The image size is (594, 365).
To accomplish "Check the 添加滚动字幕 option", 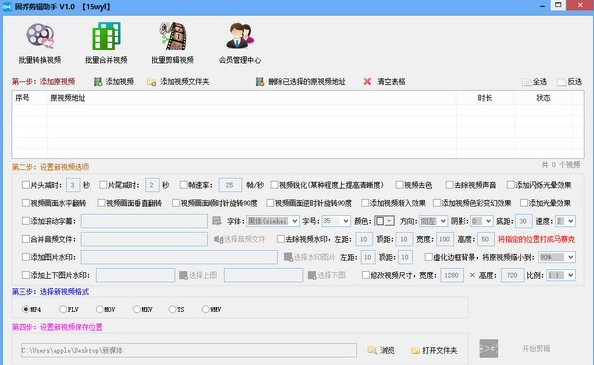I will 26,221.
